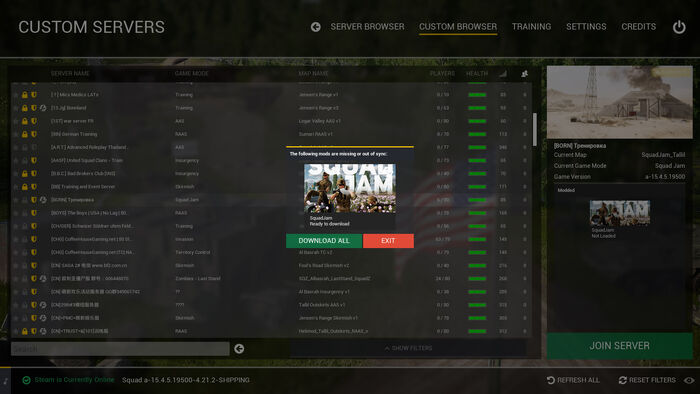Click the lock icon on Mira Medics row
Screen dimensions: 700x394
tap(25, 95)
